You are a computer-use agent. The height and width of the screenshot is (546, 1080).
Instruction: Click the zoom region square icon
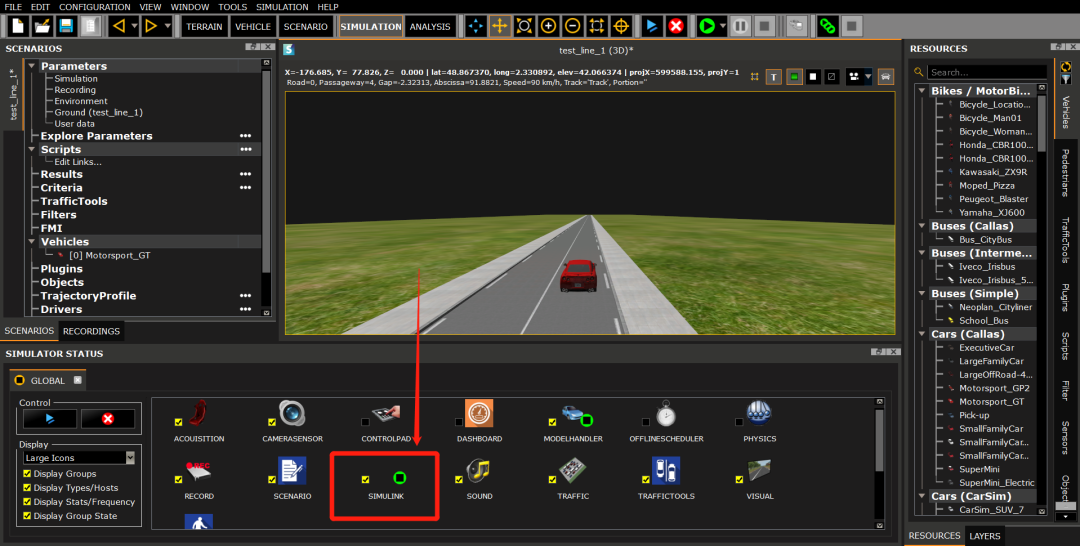(x=596, y=26)
